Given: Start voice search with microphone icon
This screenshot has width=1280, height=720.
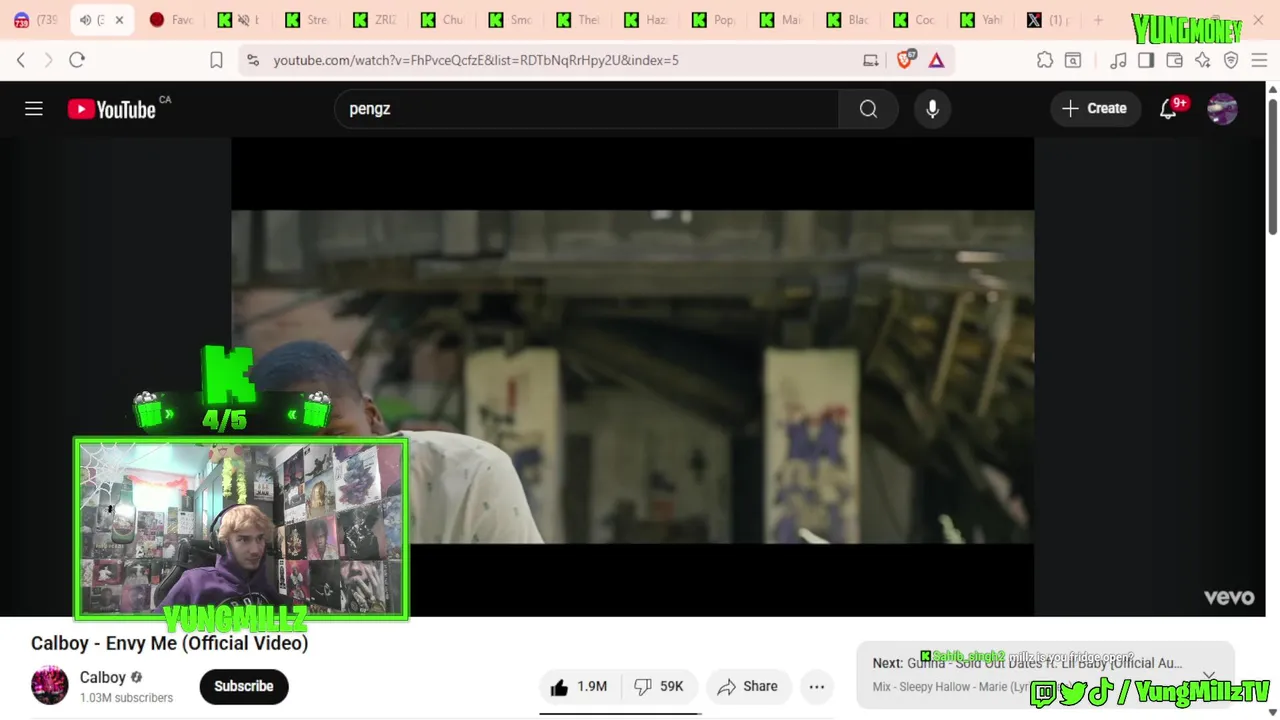Looking at the screenshot, I should point(932,109).
